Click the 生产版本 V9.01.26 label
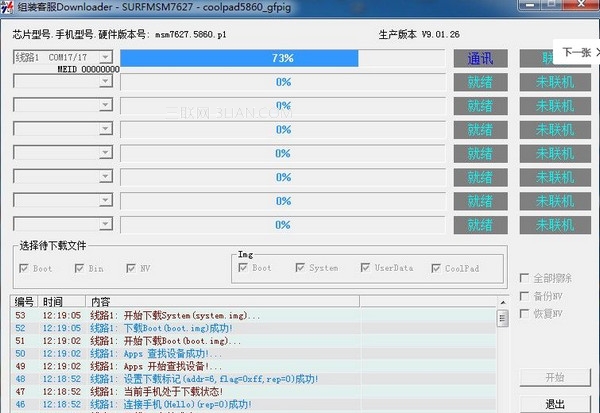This screenshot has width=600, height=413. click(419, 34)
